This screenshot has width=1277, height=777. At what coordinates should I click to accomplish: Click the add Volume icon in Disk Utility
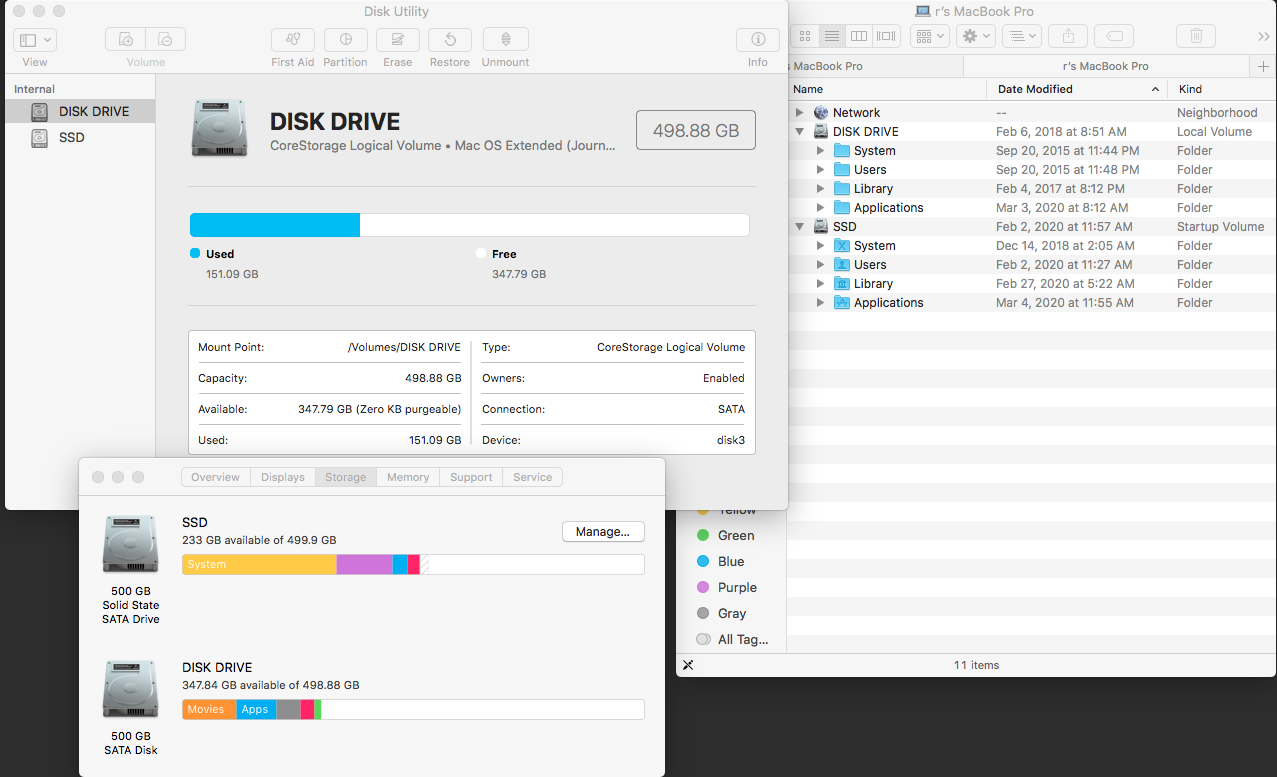click(x=125, y=40)
